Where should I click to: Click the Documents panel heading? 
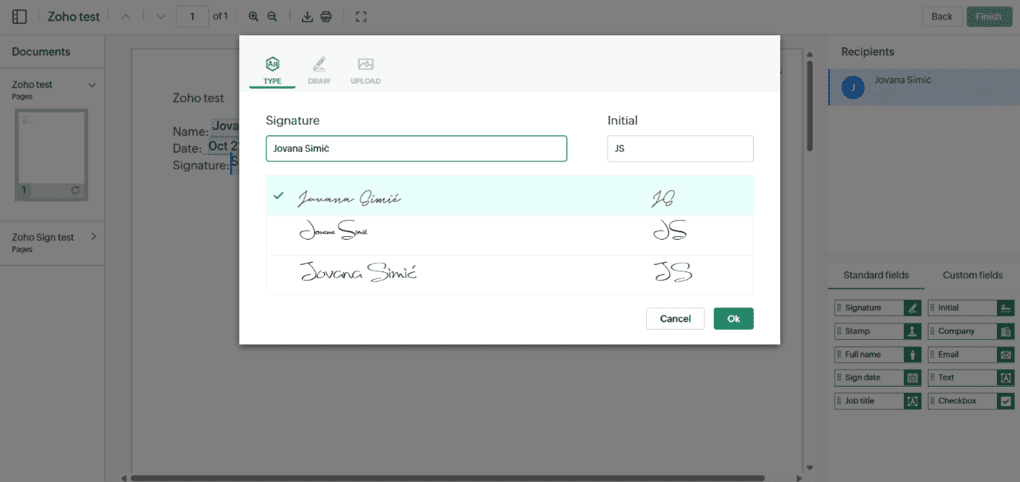pyautogui.click(x=41, y=51)
